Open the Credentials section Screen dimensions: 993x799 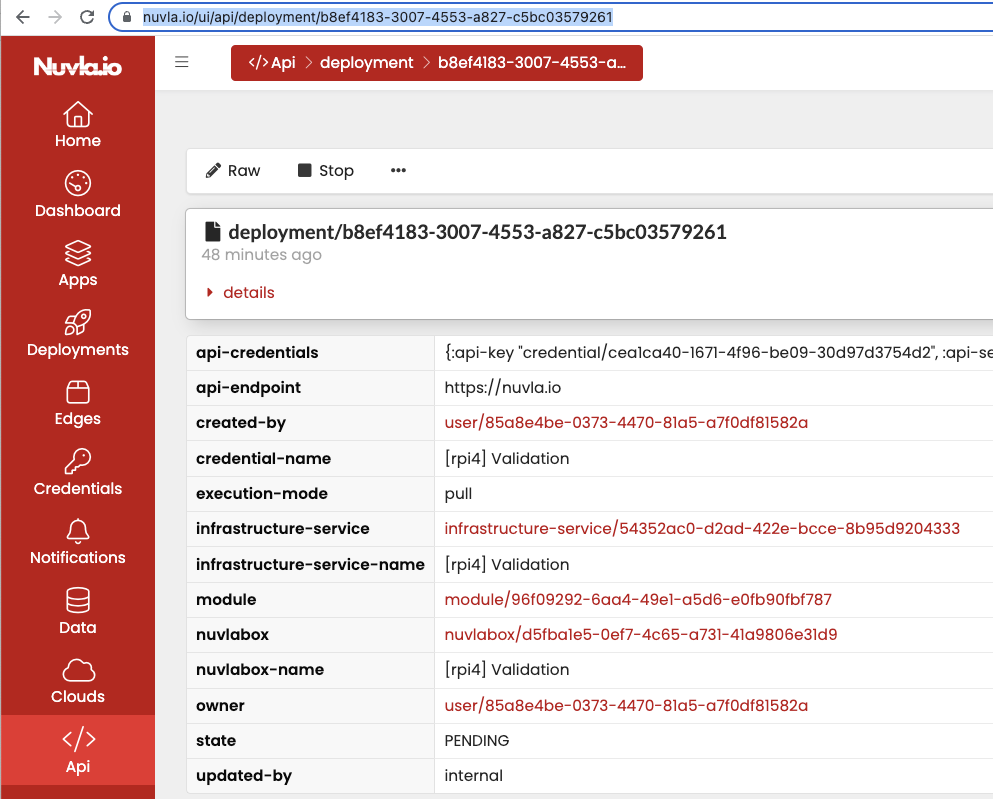point(77,472)
